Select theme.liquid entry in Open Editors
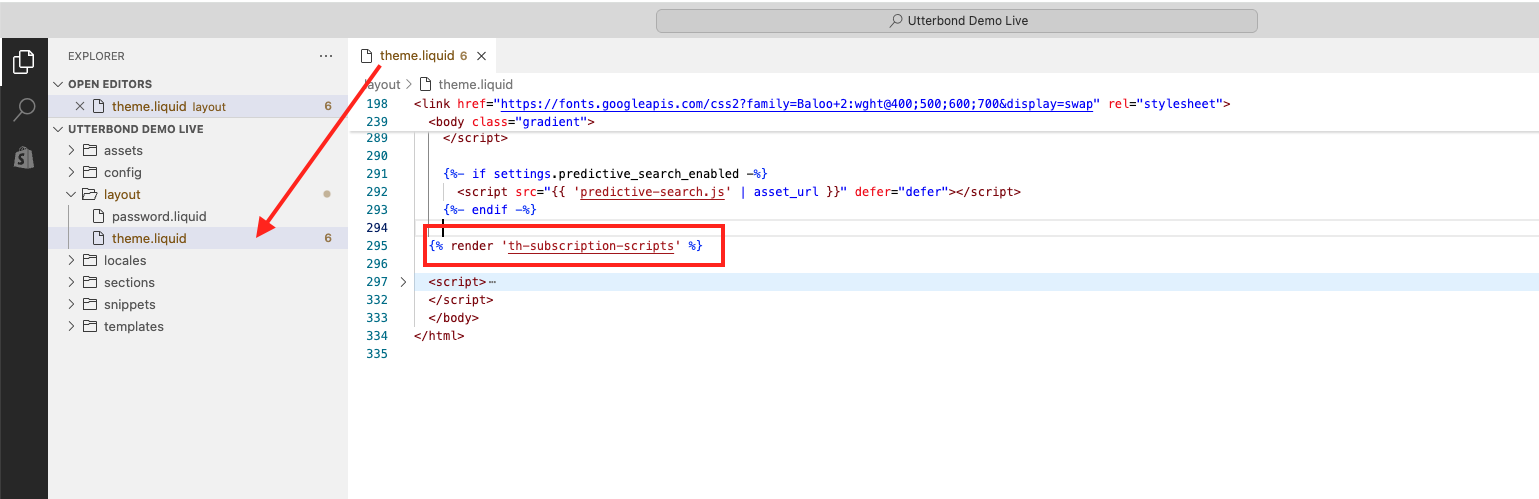1539x499 pixels. 198,106
